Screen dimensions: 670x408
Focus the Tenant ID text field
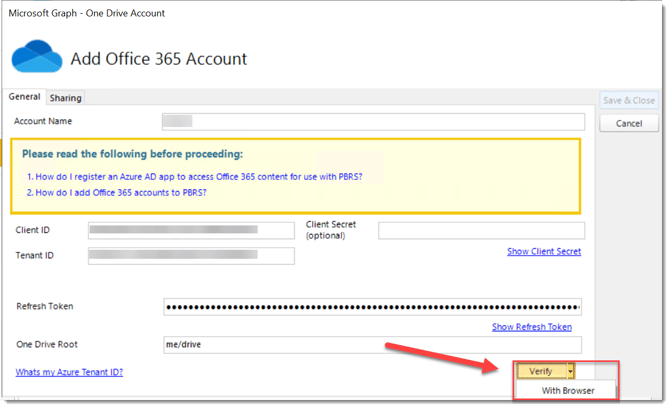(191, 256)
